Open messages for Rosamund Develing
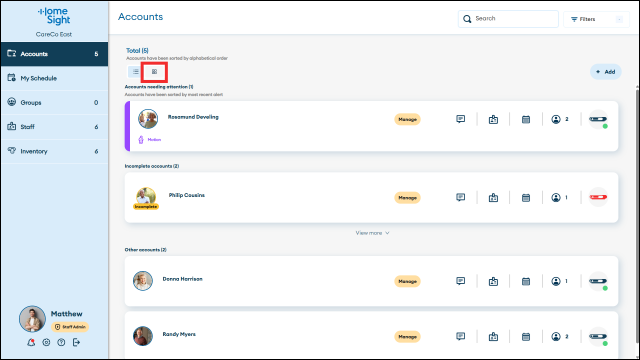Screen dimensions: 640x360 [460, 119]
